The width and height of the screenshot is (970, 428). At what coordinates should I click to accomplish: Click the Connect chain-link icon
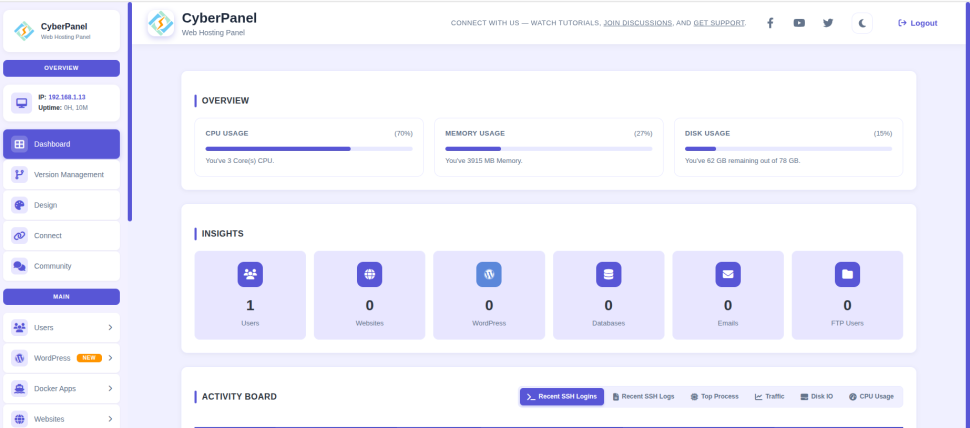pyautogui.click(x=19, y=236)
